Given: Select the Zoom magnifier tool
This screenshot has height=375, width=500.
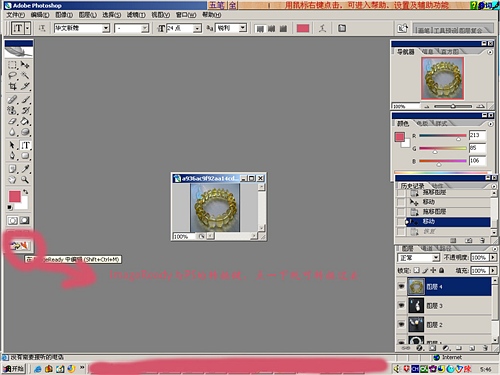Looking at the screenshot, I should (x=25, y=180).
